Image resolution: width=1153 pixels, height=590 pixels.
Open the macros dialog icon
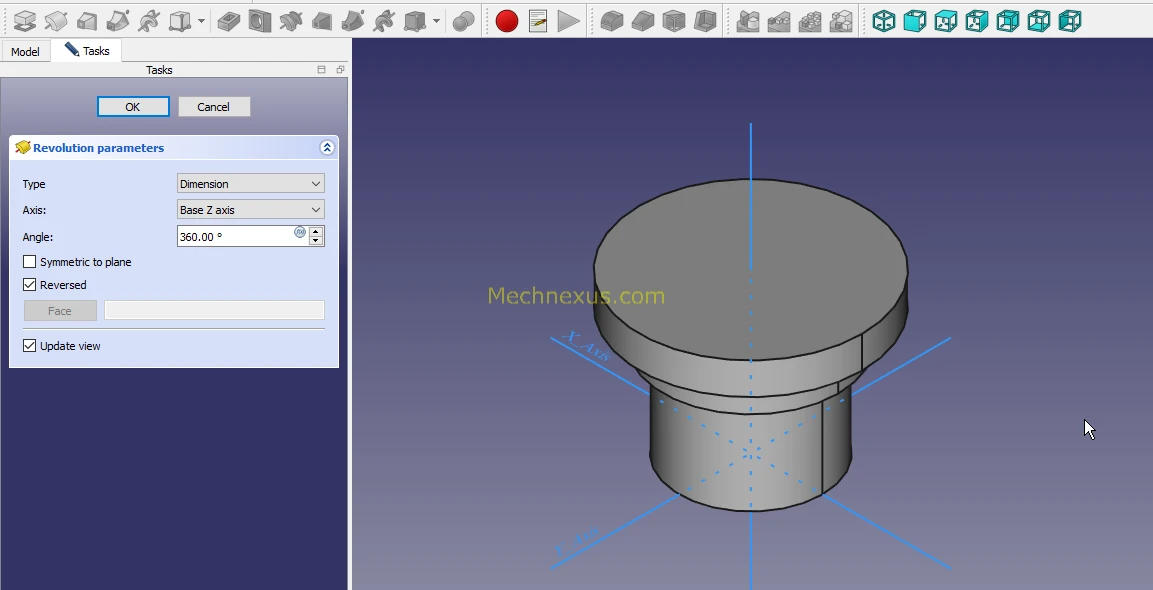pos(538,21)
